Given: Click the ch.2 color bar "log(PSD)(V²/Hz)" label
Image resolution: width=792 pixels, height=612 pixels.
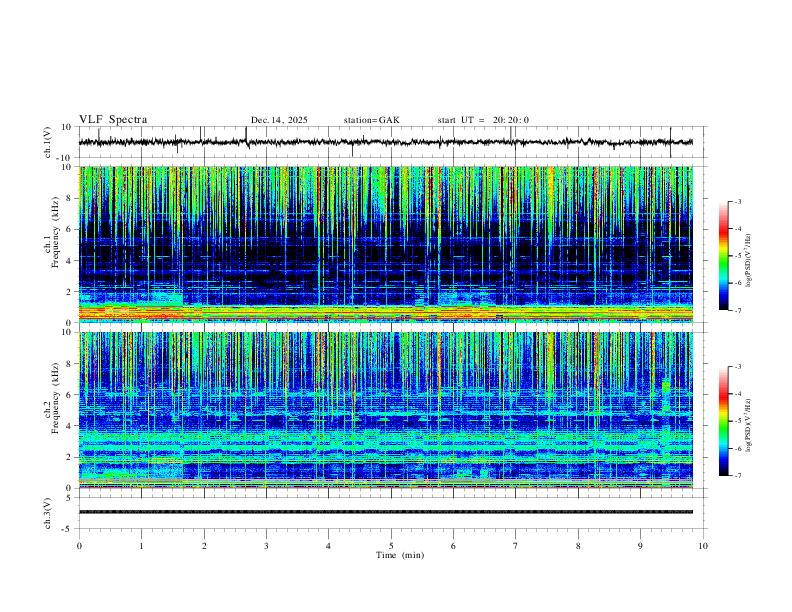Looking at the screenshot, I should tap(749, 425).
